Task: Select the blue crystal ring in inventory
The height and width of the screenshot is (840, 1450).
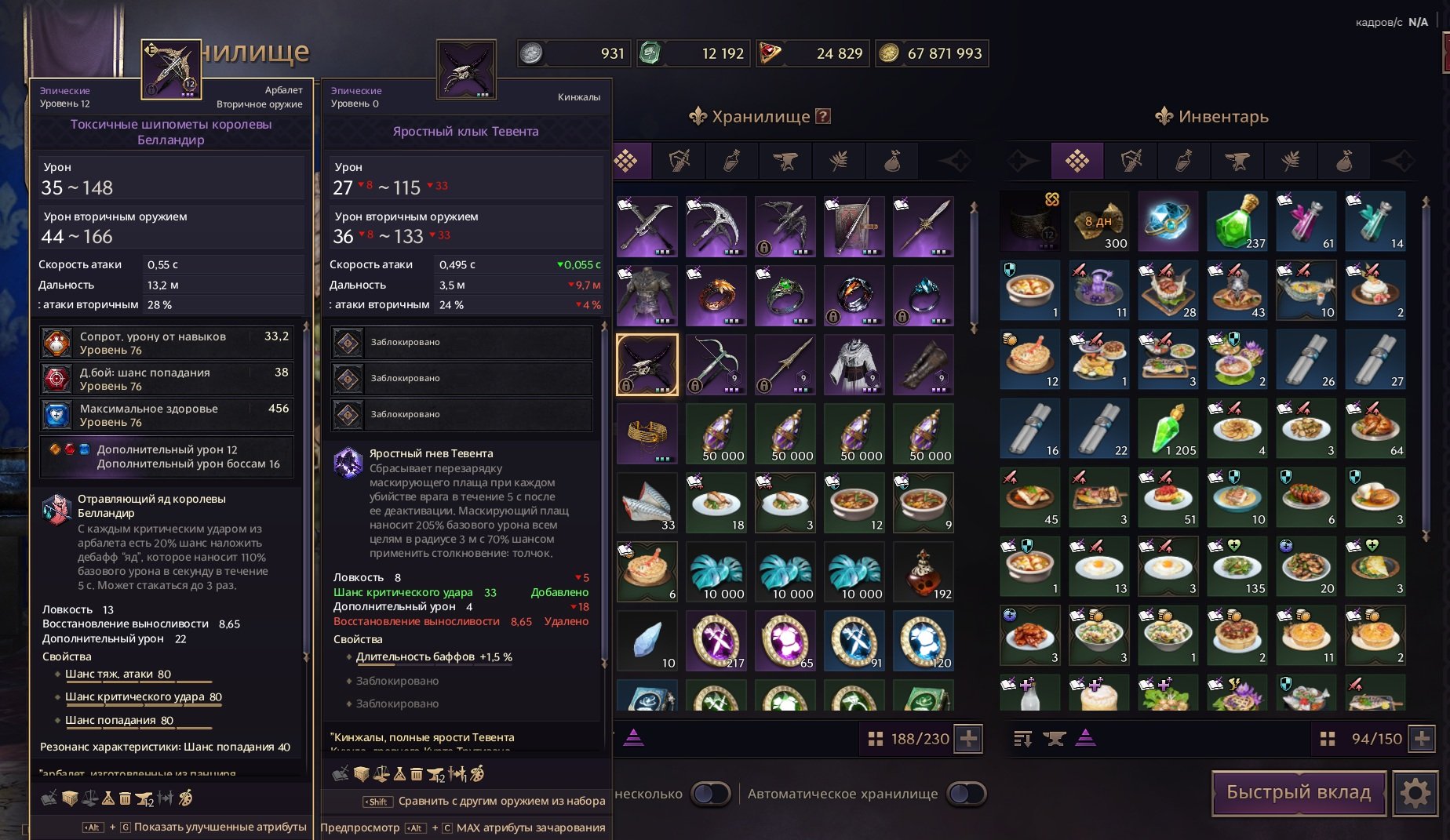Action: tap(1168, 222)
